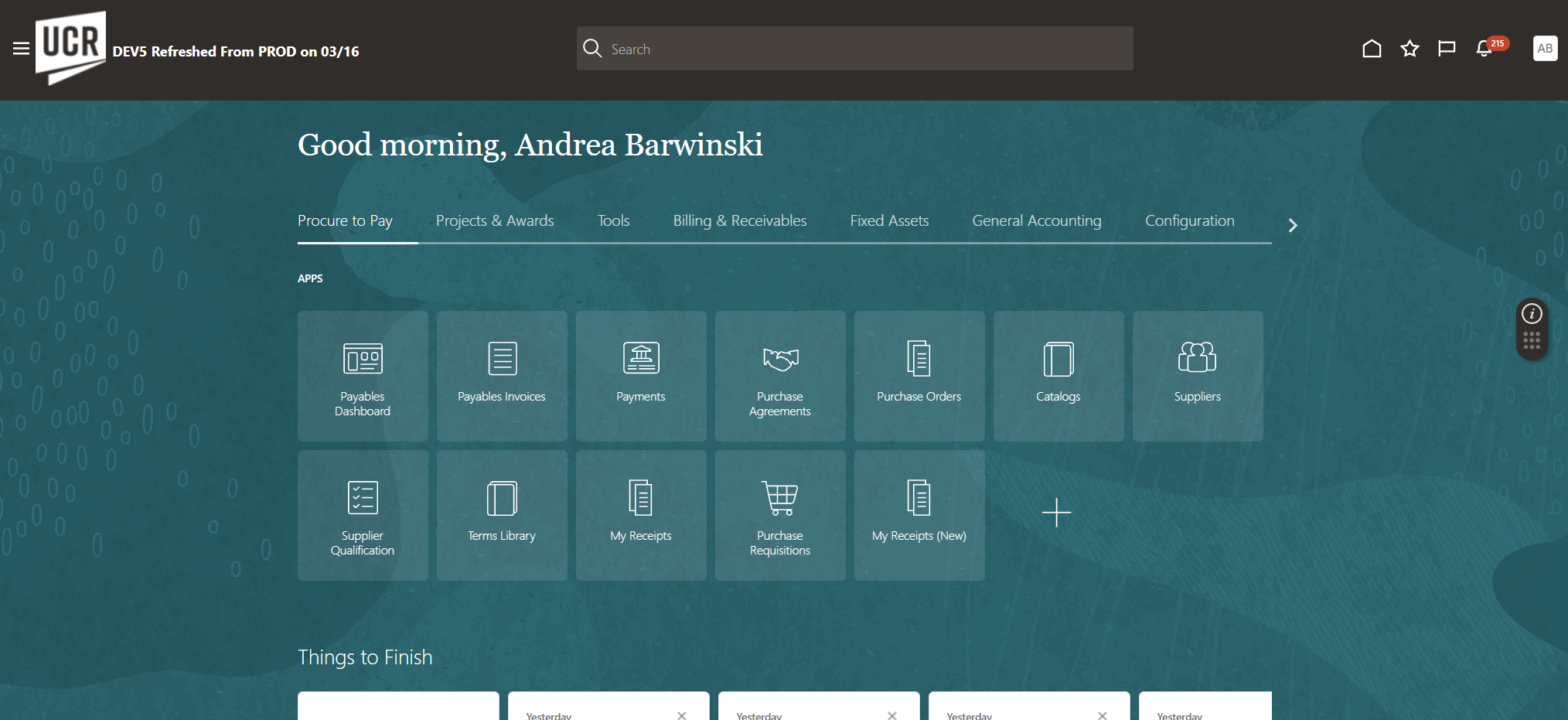Image resolution: width=1568 pixels, height=720 pixels.
Task: Open the Purchase Orders app
Action: tap(919, 377)
